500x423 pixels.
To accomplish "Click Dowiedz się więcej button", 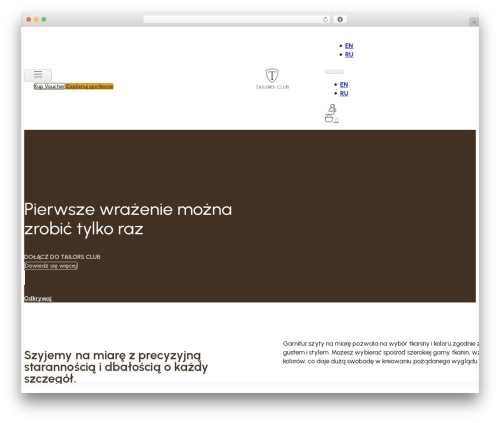I will [51, 266].
